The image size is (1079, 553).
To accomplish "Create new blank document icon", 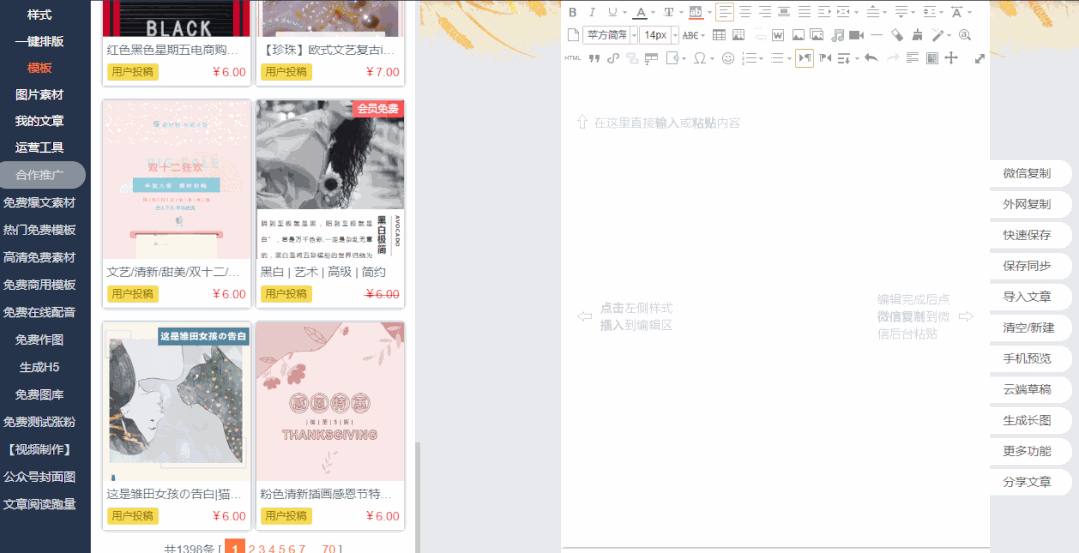I will coord(573,35).
